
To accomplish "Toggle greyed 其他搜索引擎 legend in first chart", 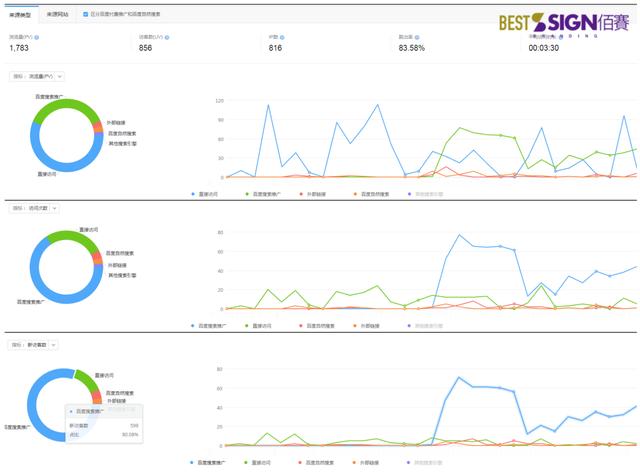I will pos(426,194).
